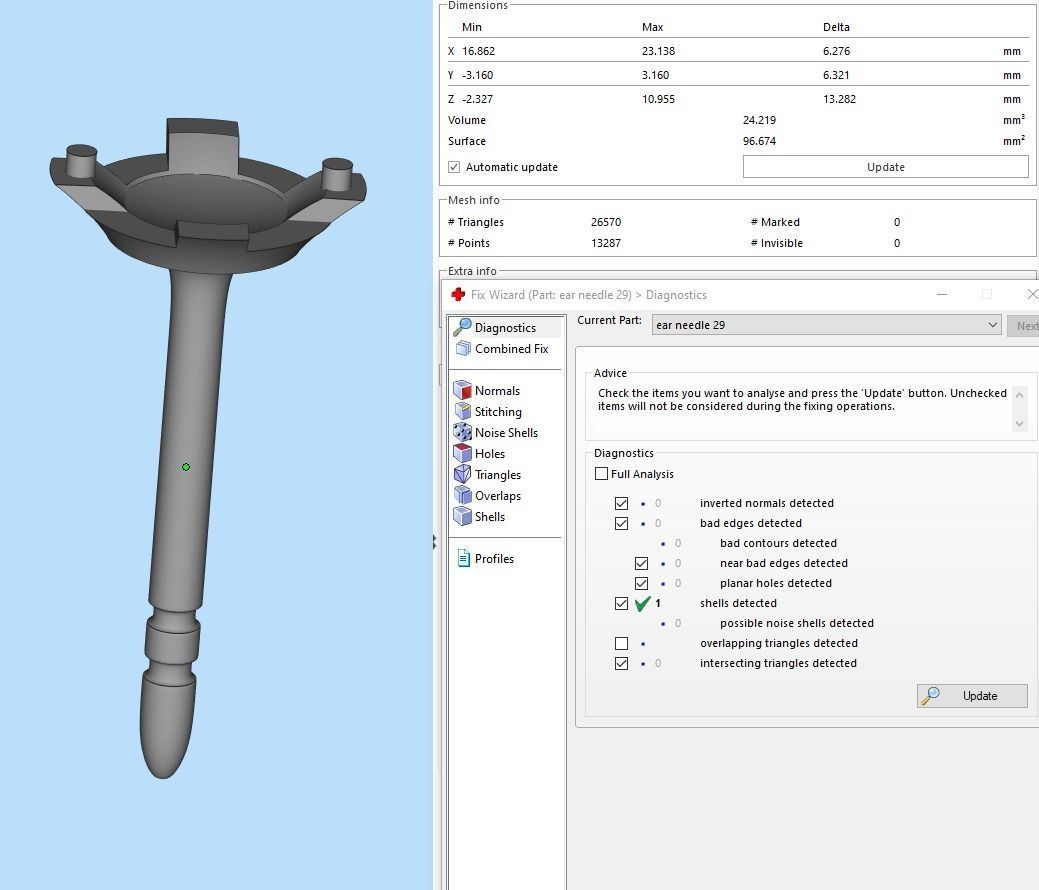Minimize the Fix Wizard window

[942, 294]
